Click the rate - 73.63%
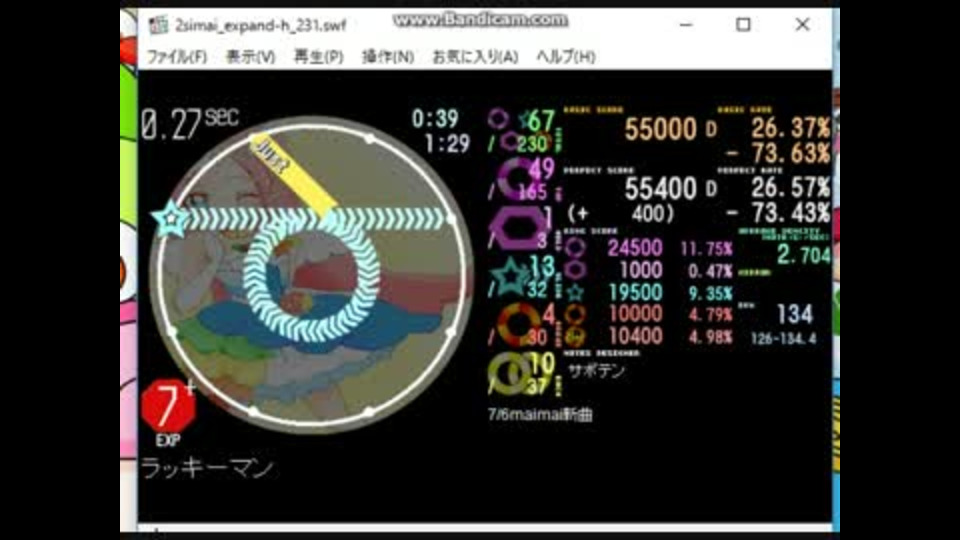960x540 pixels. tap(779, 154)
